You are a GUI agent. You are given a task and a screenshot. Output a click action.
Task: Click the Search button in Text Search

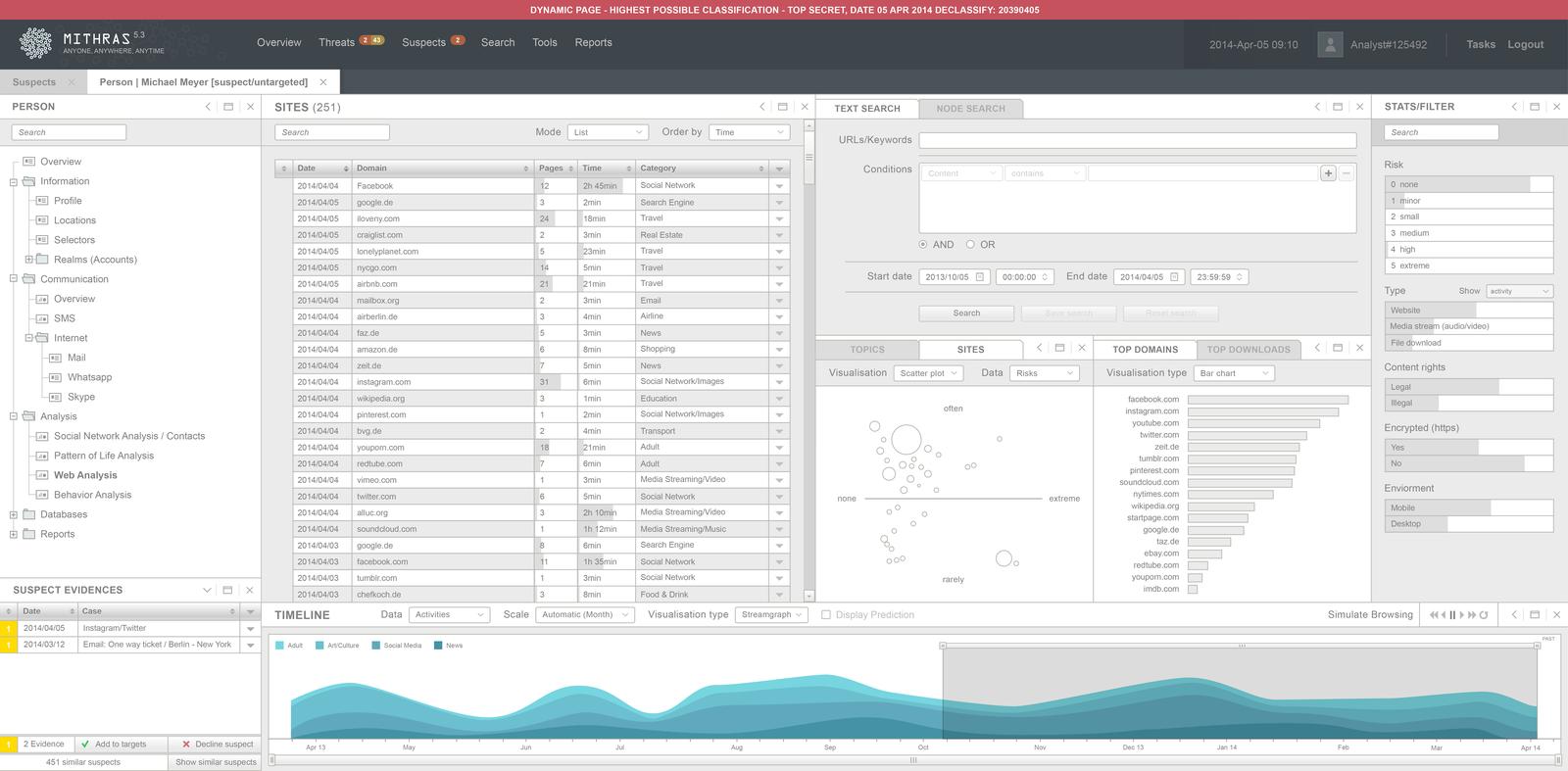(x=966, y=313)
